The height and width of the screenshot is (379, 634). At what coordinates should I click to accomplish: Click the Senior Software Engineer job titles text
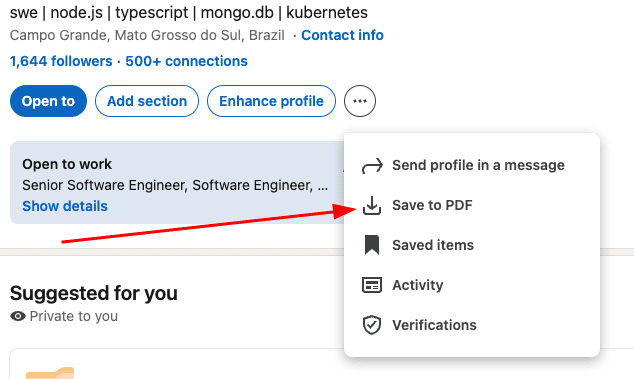click(x=175, y=185)
